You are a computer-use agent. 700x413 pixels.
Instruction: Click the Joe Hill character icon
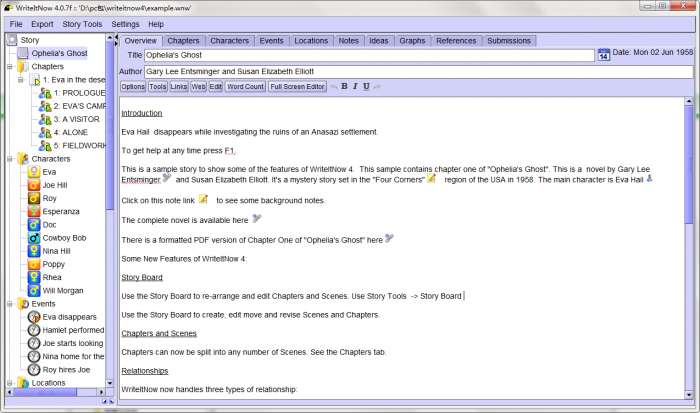(x=34, y=185)
